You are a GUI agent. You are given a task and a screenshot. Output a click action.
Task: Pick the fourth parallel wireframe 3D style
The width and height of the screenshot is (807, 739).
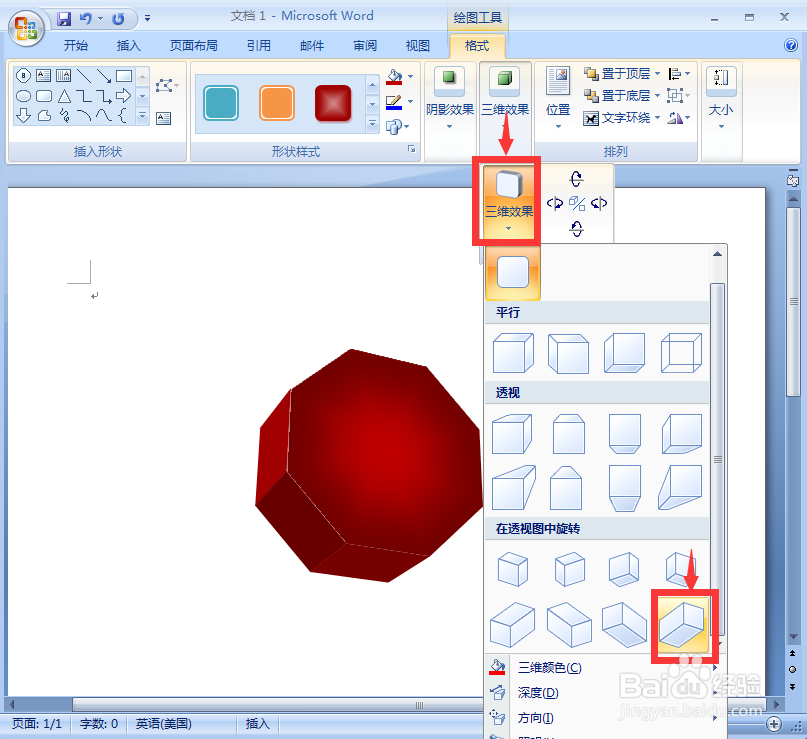(681, 353)
